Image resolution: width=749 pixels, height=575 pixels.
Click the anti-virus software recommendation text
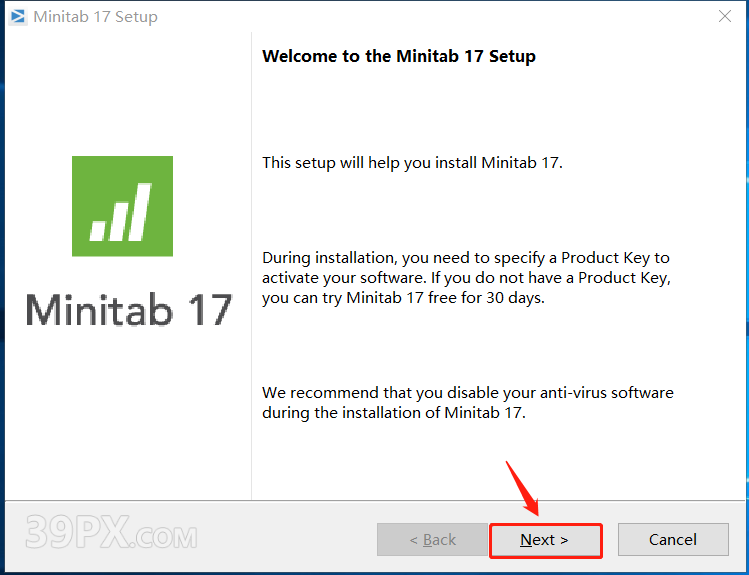click(468, 403)
